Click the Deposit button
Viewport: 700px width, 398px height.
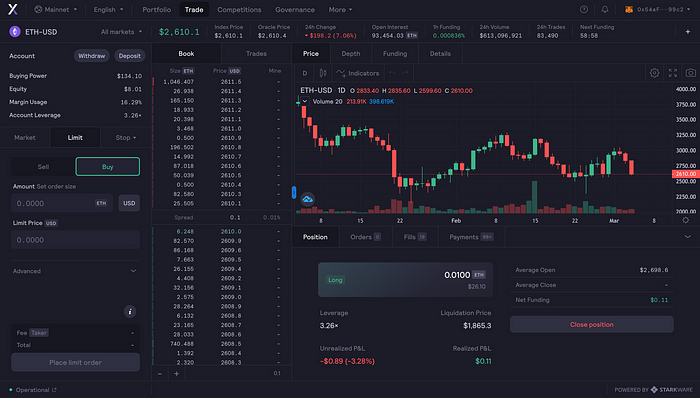point(129,56)
